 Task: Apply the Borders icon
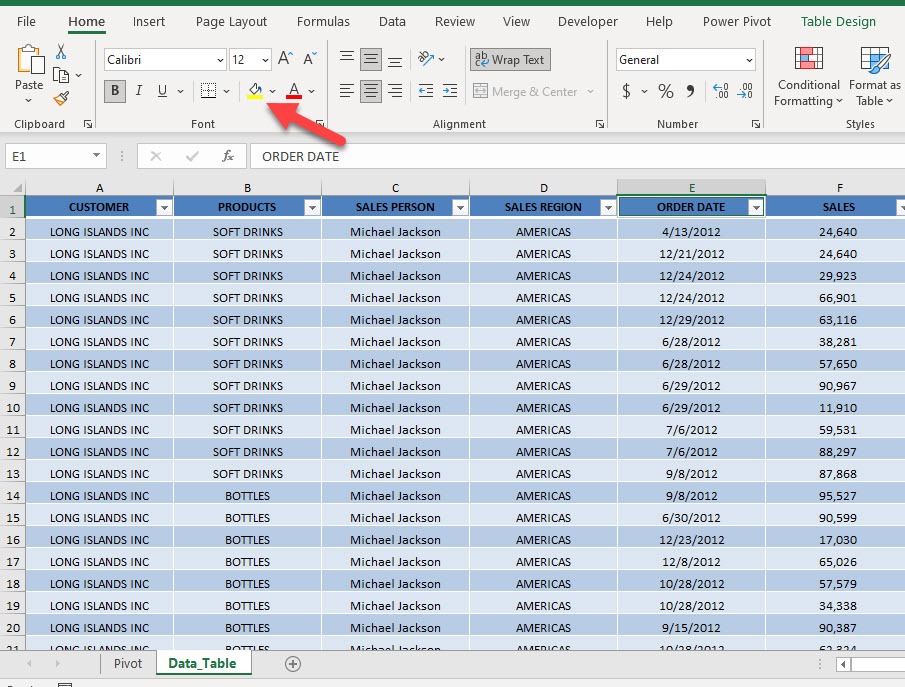208,91
